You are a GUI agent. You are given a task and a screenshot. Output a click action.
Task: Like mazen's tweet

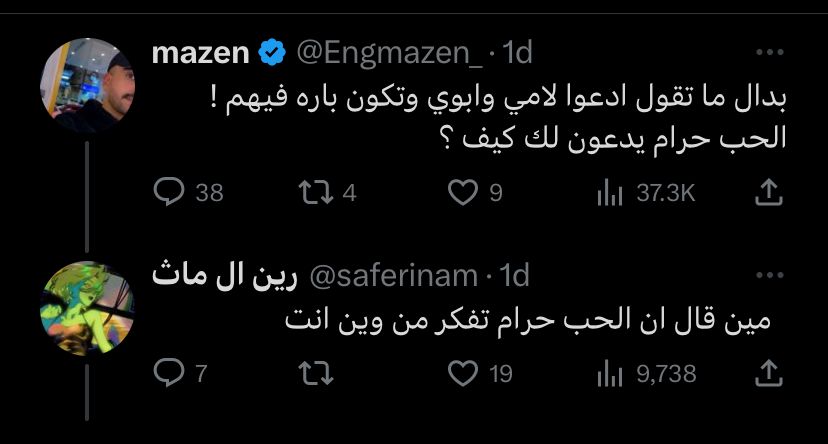(x=461, y=193)
